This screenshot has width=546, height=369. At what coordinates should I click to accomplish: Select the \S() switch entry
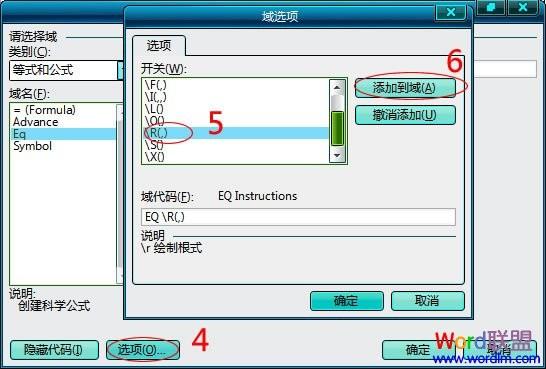coord(236,145)
